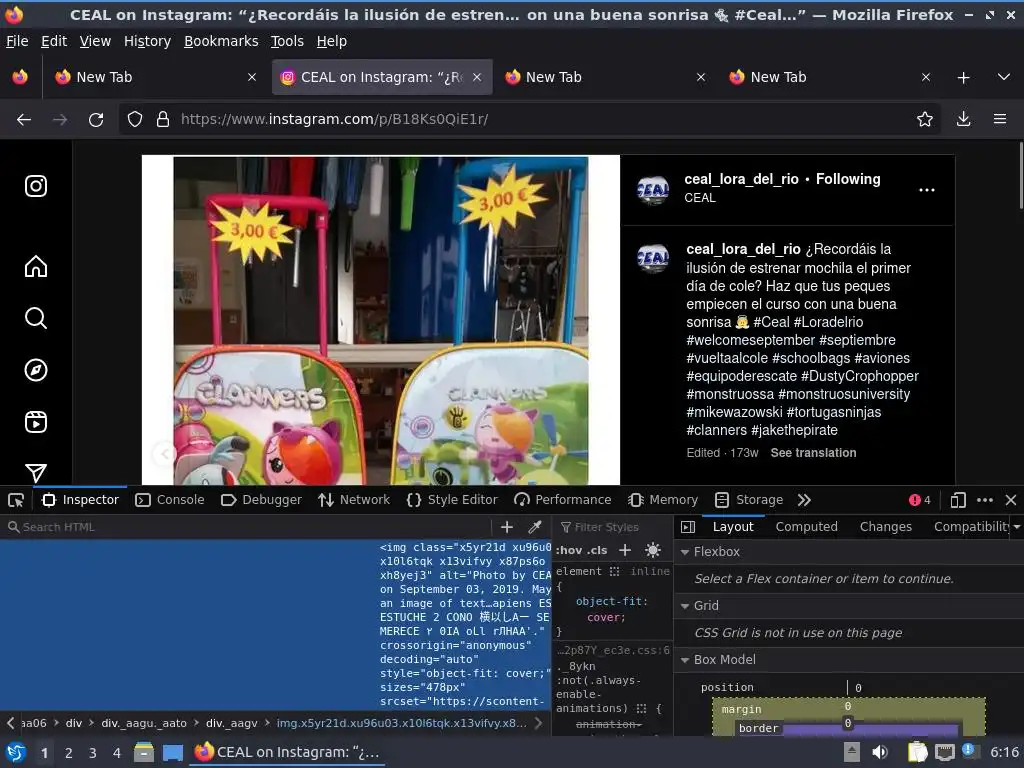Image resolution: width=1024 pixels, height=768 pixels.
Task: Click the Filter Styles field
Action: [612, 527]
